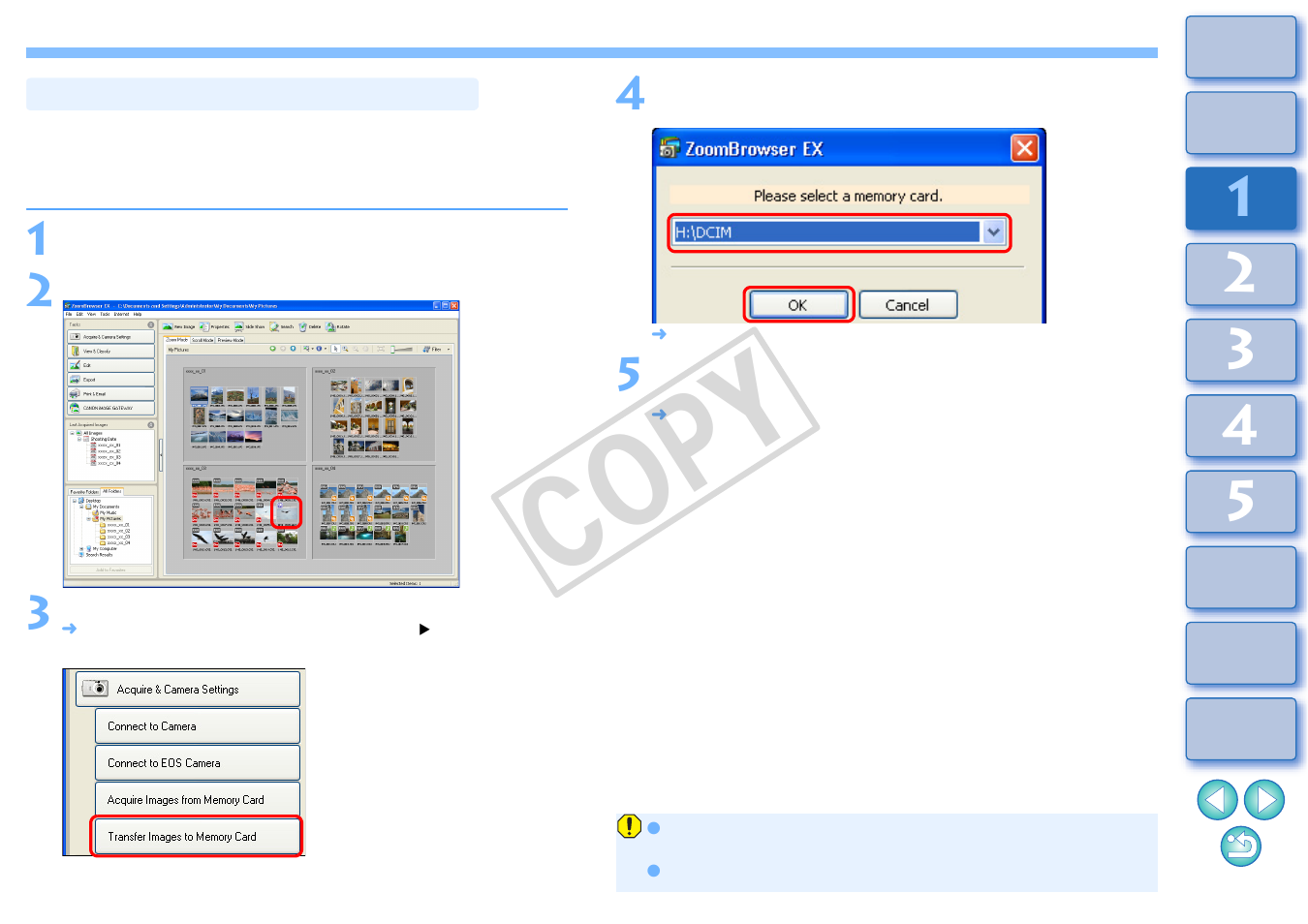Collapse the Last Acquired Images panel
The height and width of the screenshot is (924, 1308).
[150, 424]
